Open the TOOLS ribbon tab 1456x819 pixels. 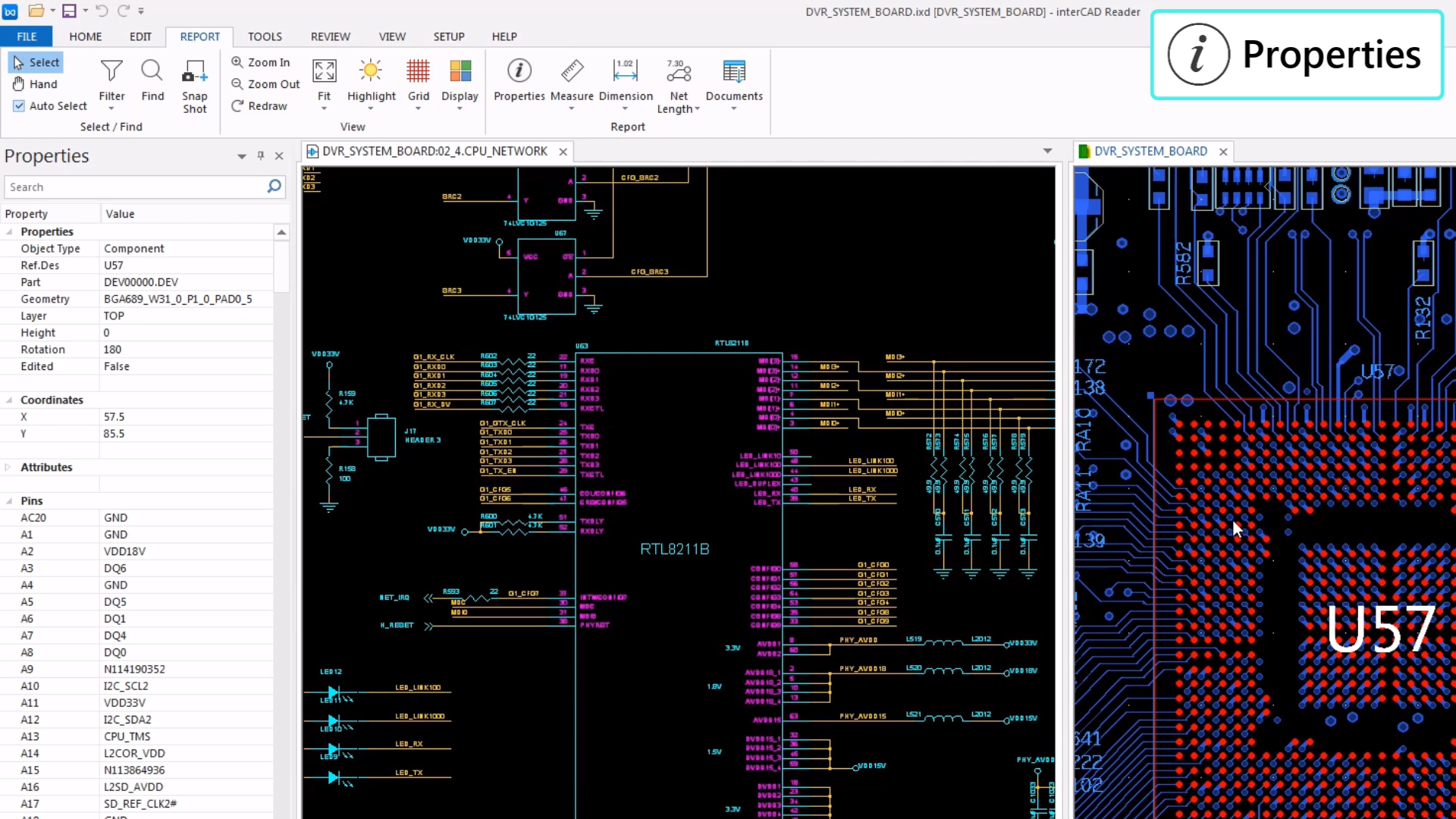(x=265, y=36)
